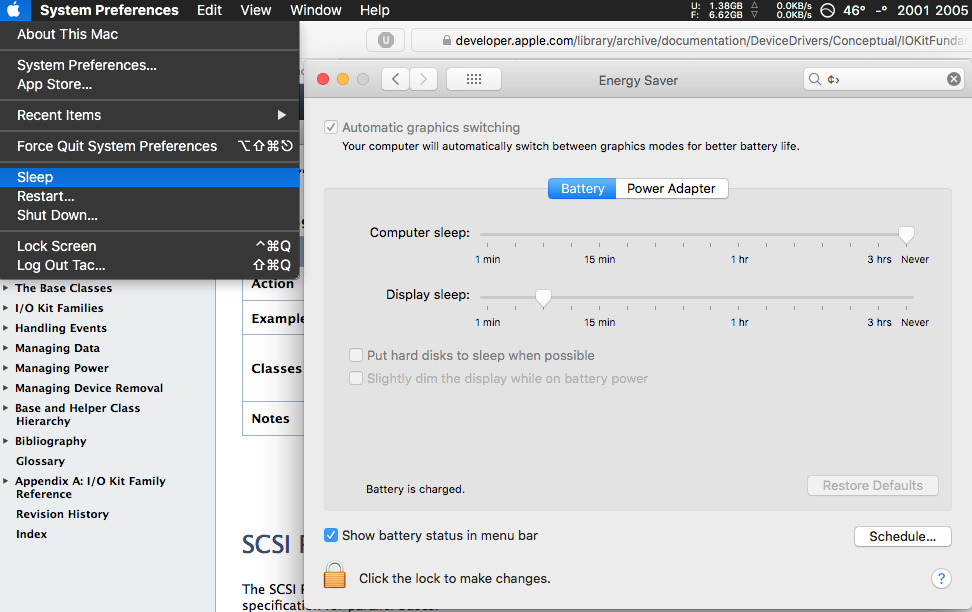Select Sleep from Apple menu
This screenshot has height=612, width=972.
tap(149, 177)
